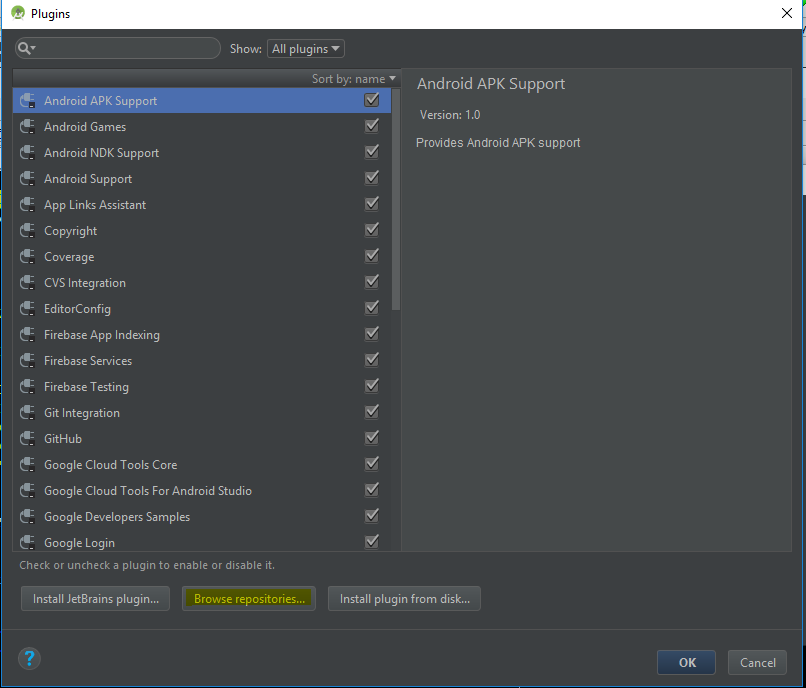806x688 pixels.
Task: Select Google Cloud Tools Core row
Action: point(202,465)
